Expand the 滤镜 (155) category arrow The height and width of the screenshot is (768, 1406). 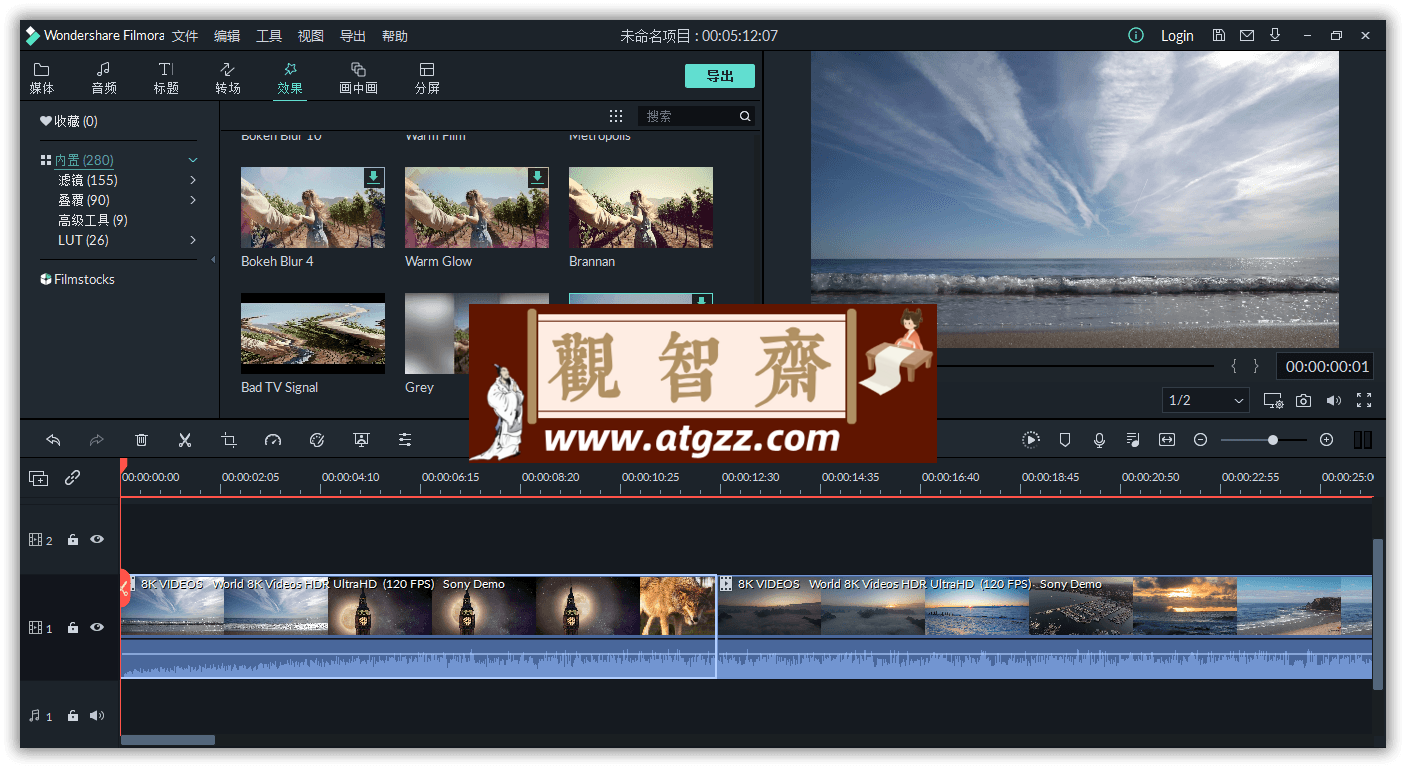(x=193, y=180)
